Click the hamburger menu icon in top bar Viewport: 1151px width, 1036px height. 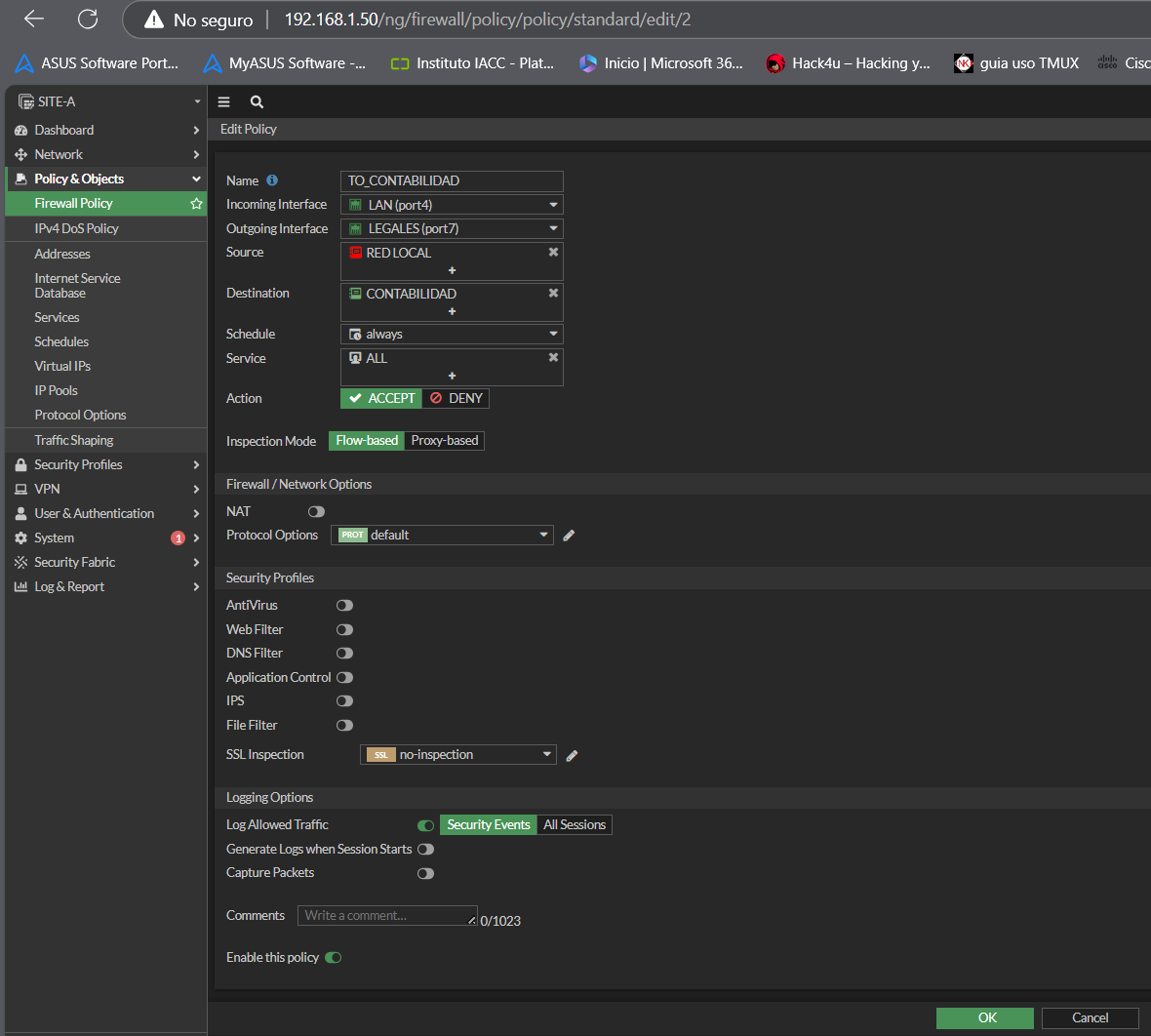[x=223, y=101]
